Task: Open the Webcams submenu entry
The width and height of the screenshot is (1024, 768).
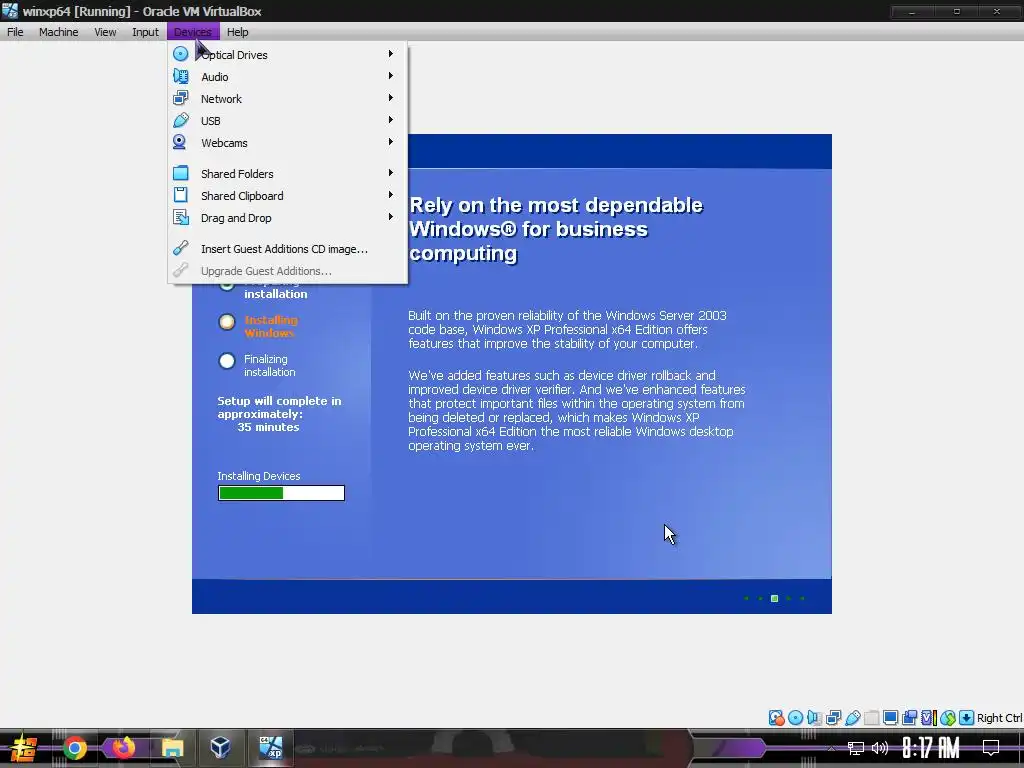Action: click(287, 142)
